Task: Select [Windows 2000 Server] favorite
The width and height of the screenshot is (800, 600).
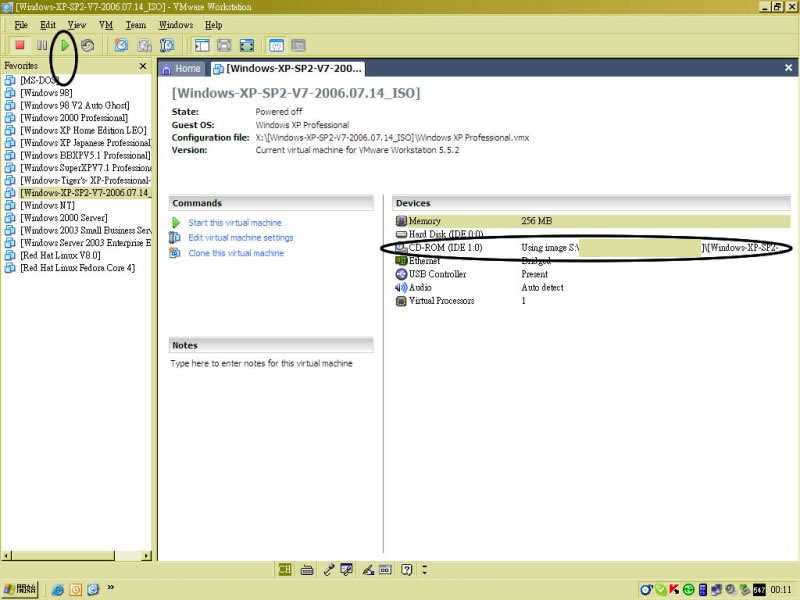Action: tap(64, 218)
